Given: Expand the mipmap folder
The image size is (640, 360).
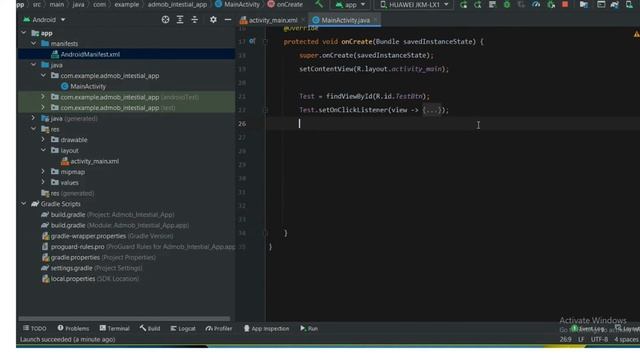Looking at the screenshot, I should coord(43,172).
